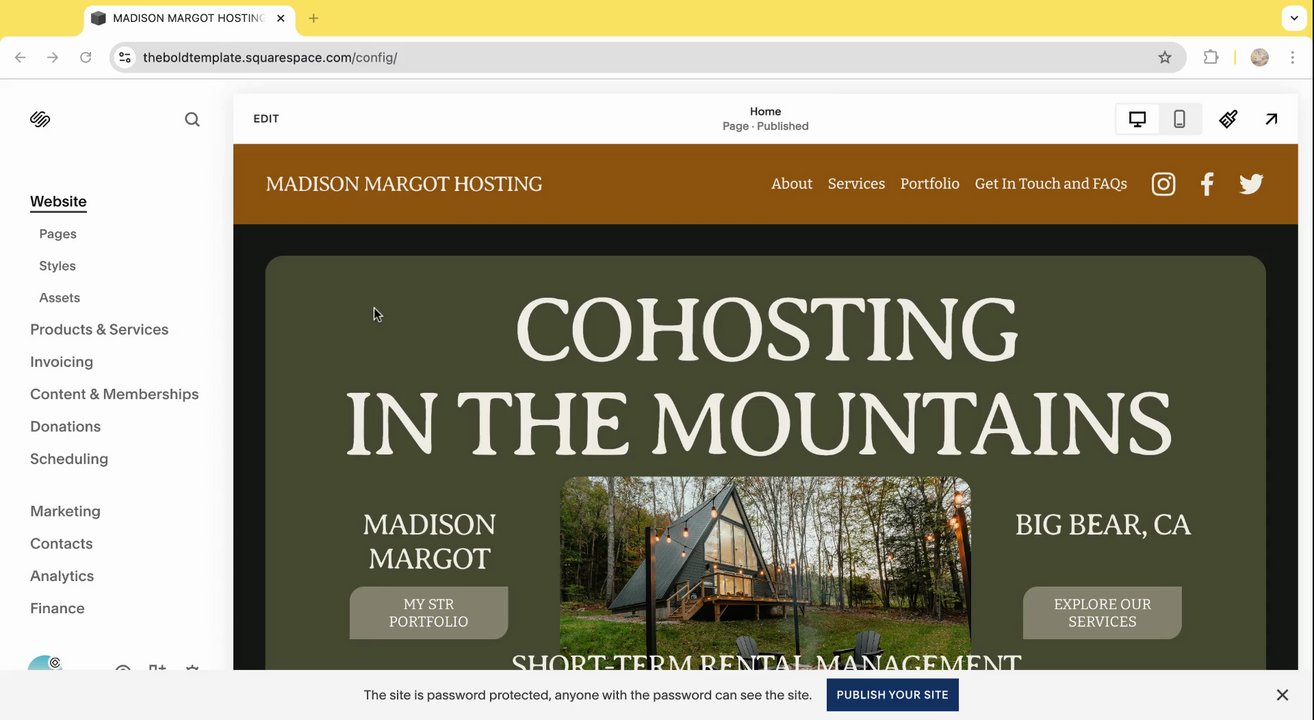Open Content & Memberships
The width and height of the screenshot is (1314, 720).
click(x=114, y=394)
